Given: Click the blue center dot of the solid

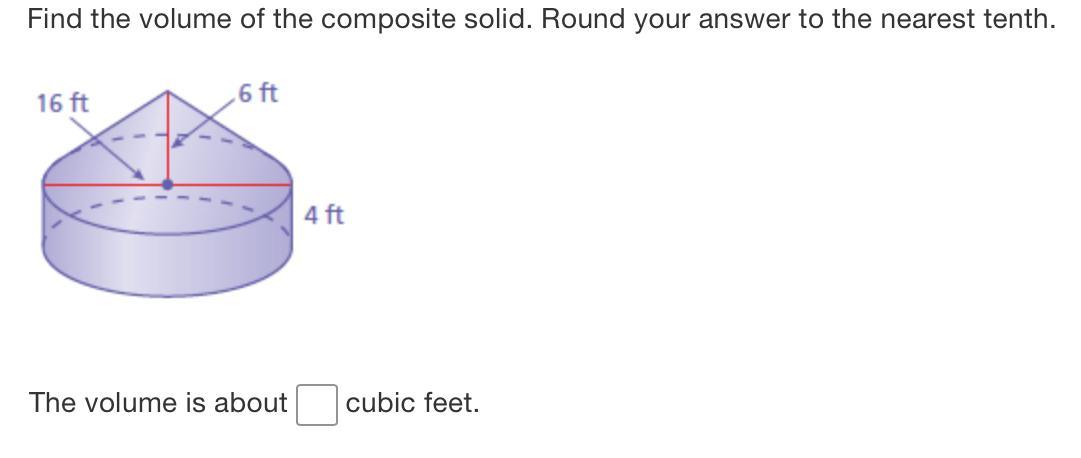Looking at the screenshot, I should coord(167,184).
